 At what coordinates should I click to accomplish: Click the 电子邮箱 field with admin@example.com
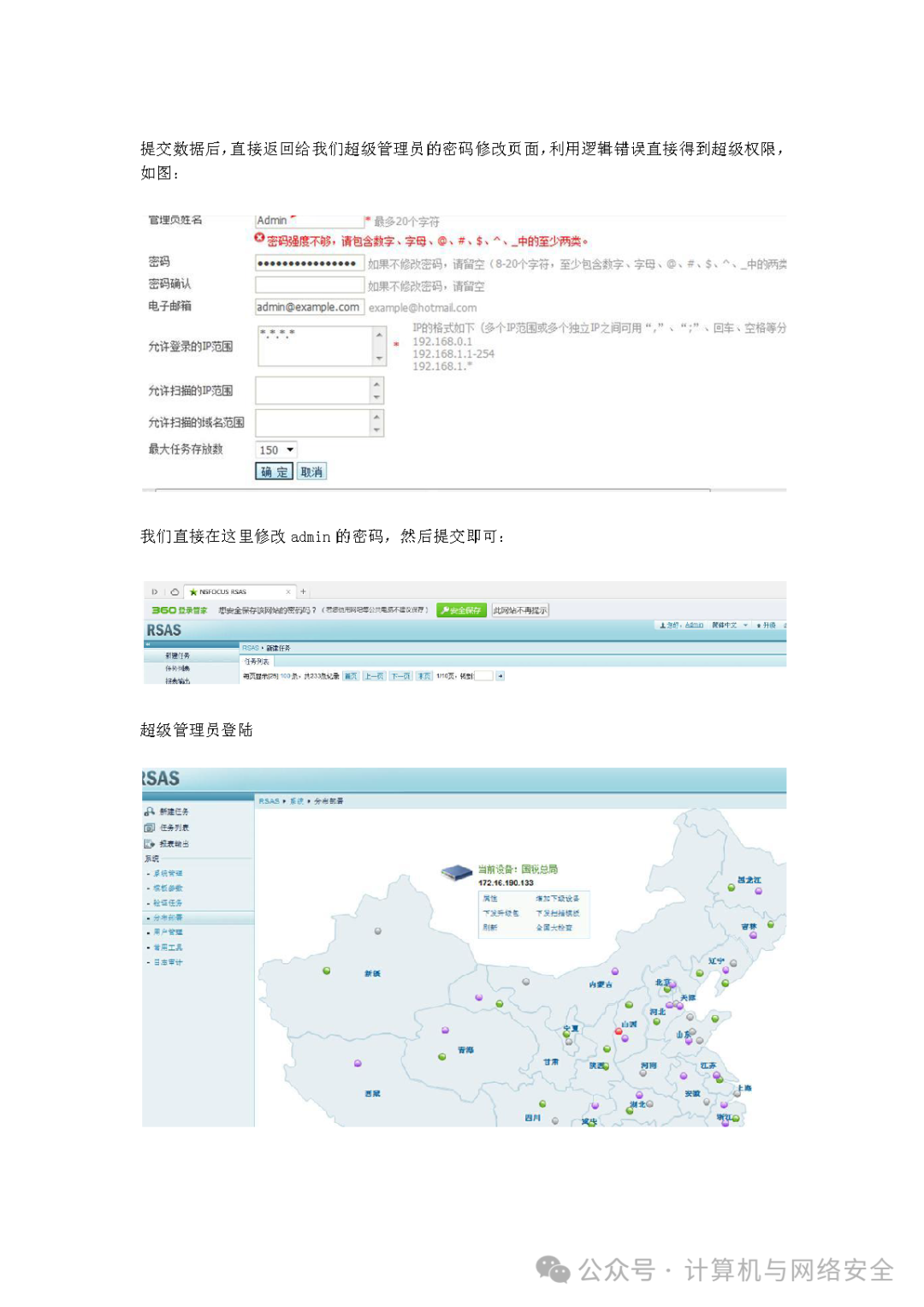click(x=310, y=307)
